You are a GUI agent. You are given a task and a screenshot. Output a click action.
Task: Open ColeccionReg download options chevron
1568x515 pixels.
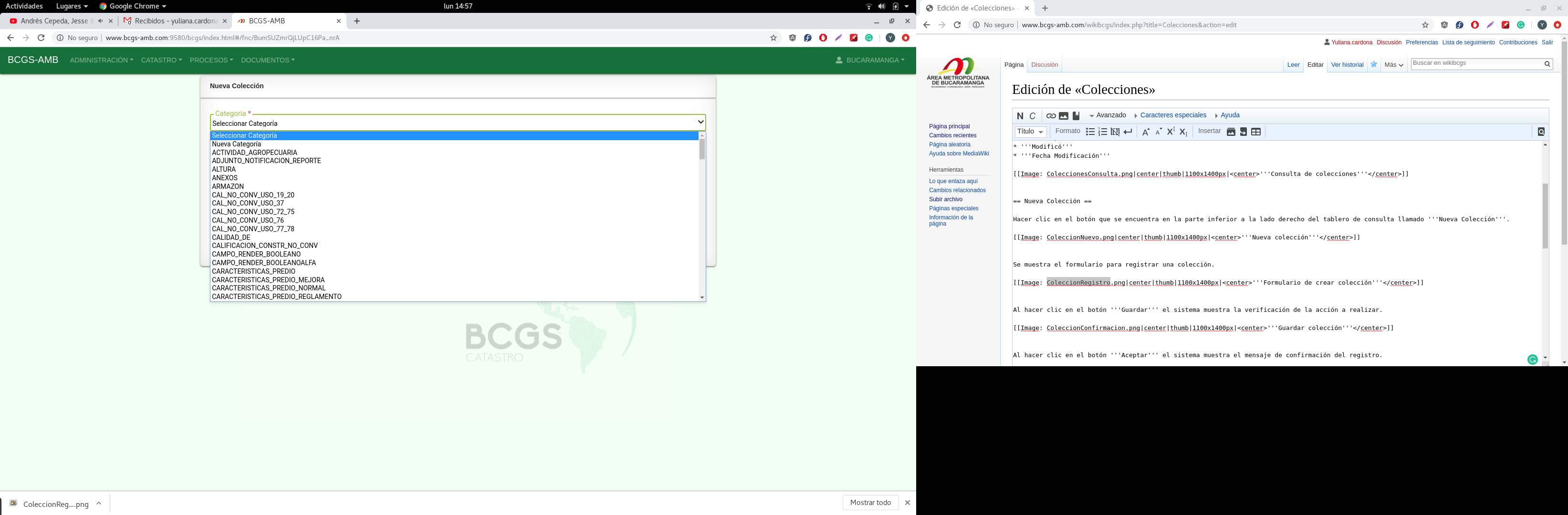99,504
